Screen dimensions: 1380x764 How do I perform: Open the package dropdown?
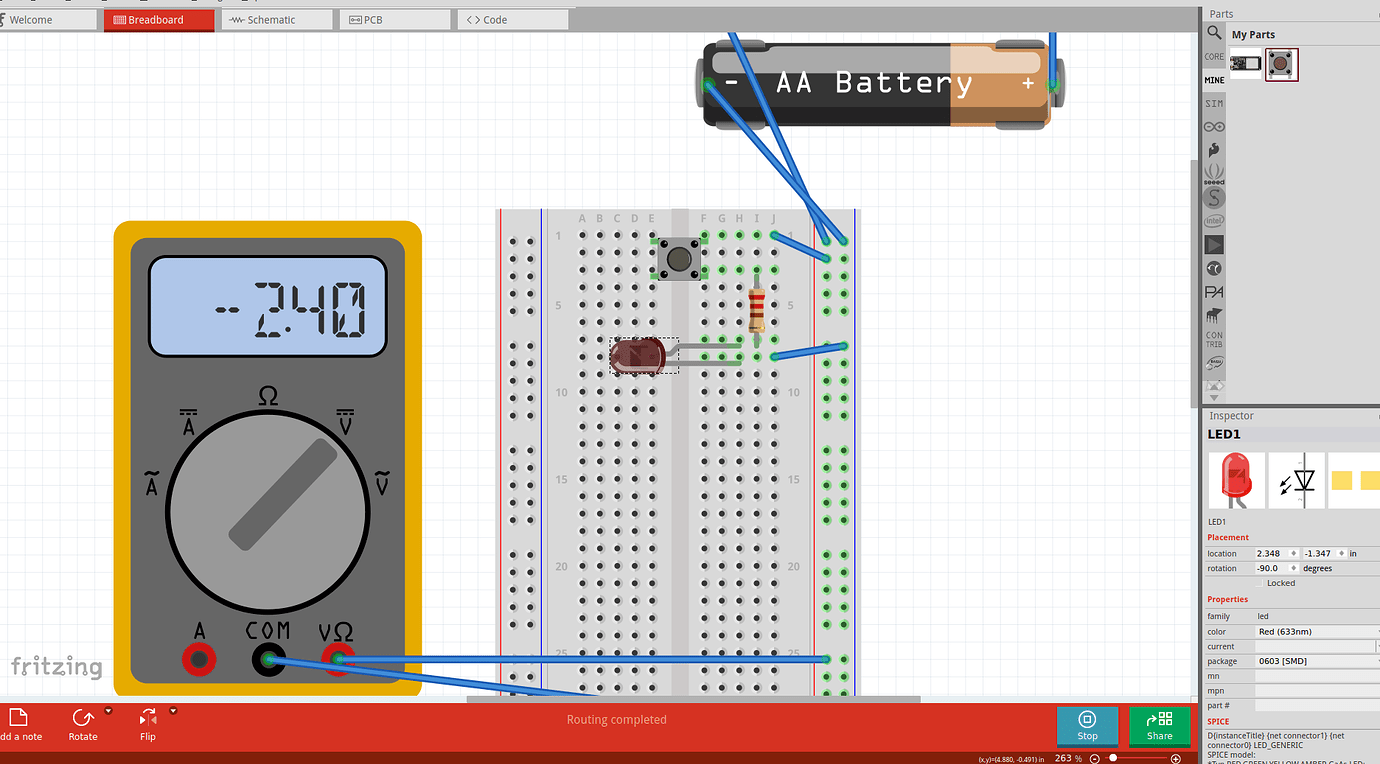1317,661
